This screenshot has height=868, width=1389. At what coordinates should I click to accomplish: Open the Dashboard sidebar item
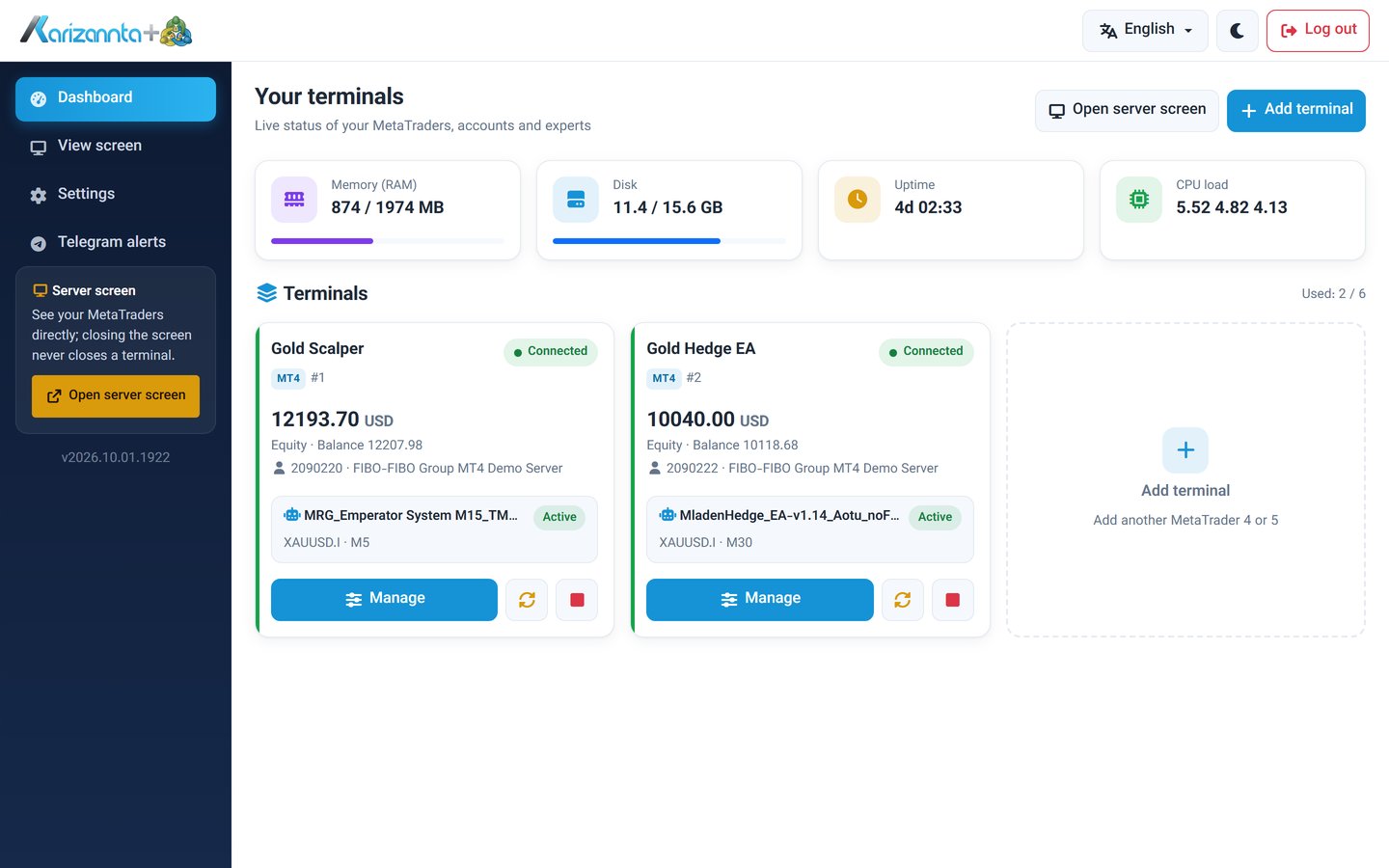point(116,98)
